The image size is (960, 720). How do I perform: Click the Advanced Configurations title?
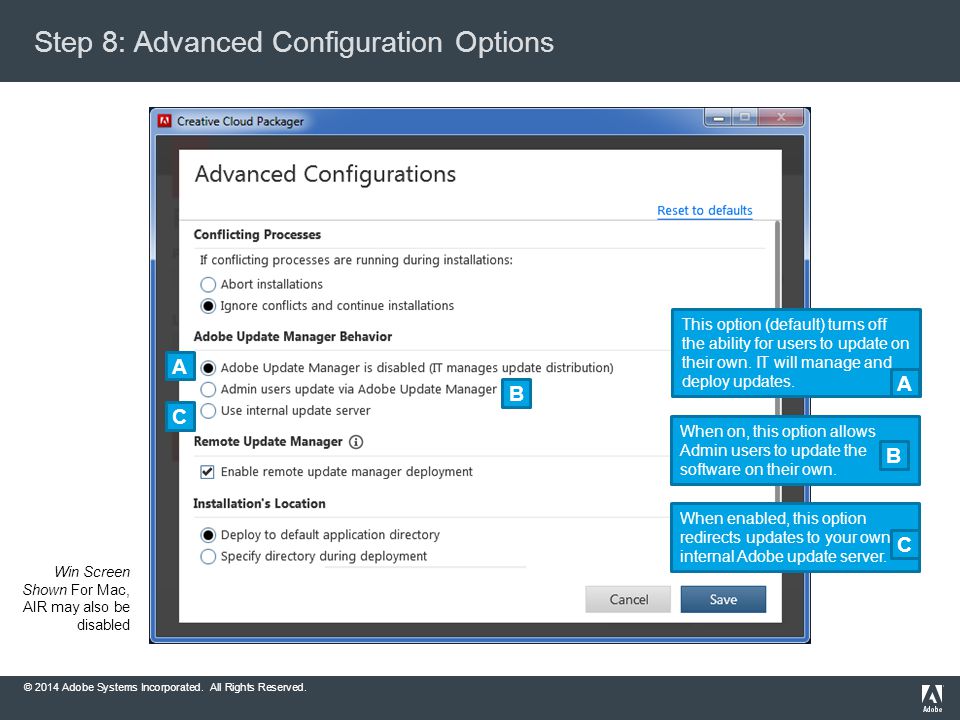coord(325,174)
